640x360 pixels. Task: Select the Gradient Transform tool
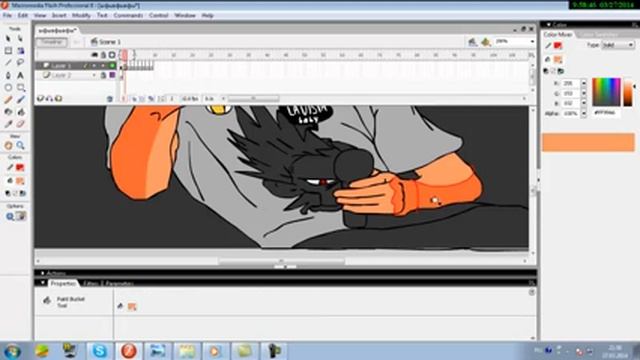[20, 51]
